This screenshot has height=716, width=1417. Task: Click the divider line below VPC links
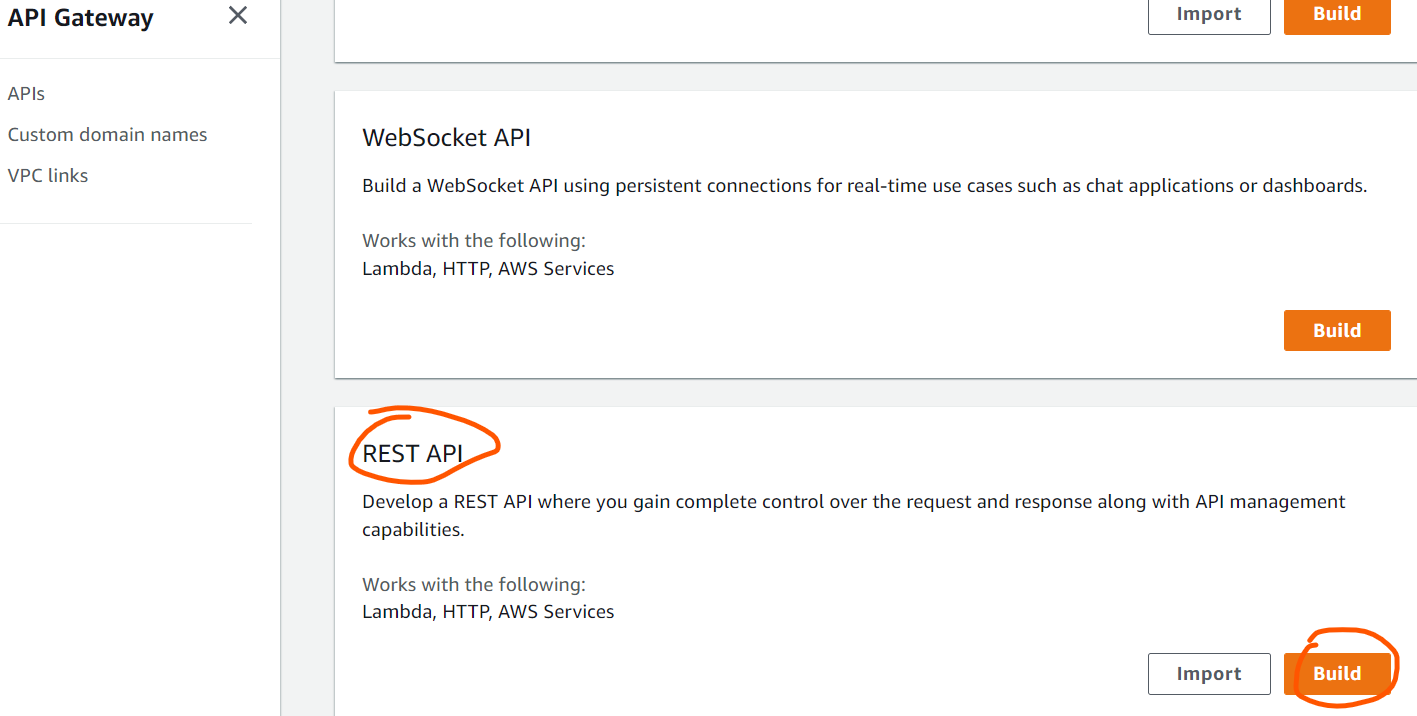click(x=126, y=223)
